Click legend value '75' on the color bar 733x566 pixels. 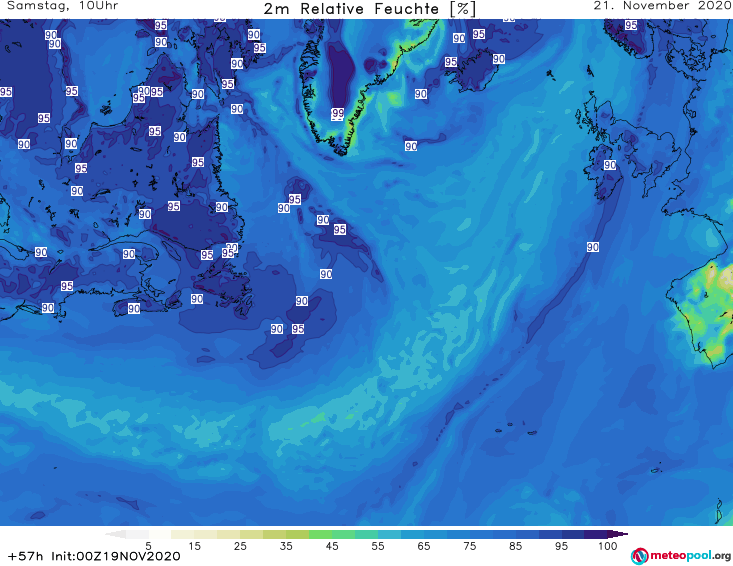coord(469,546)
